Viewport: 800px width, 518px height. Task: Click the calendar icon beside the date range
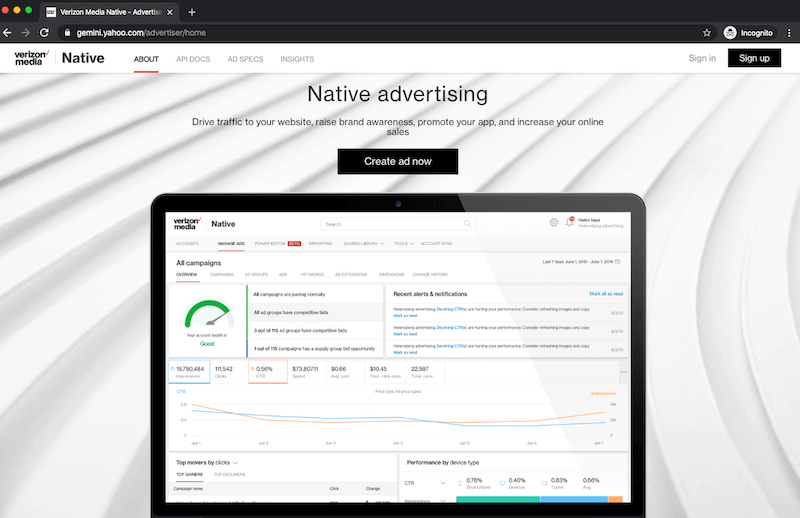pos(617,261)
